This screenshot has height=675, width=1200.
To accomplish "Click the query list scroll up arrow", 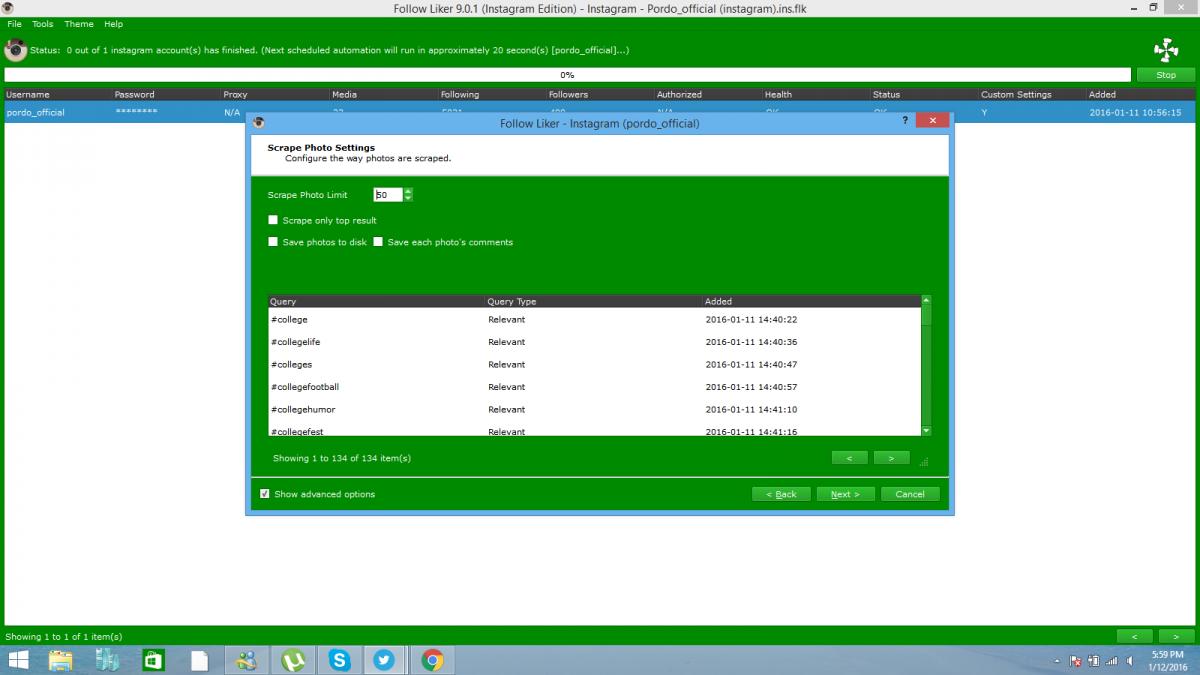I will coord(926,300).
